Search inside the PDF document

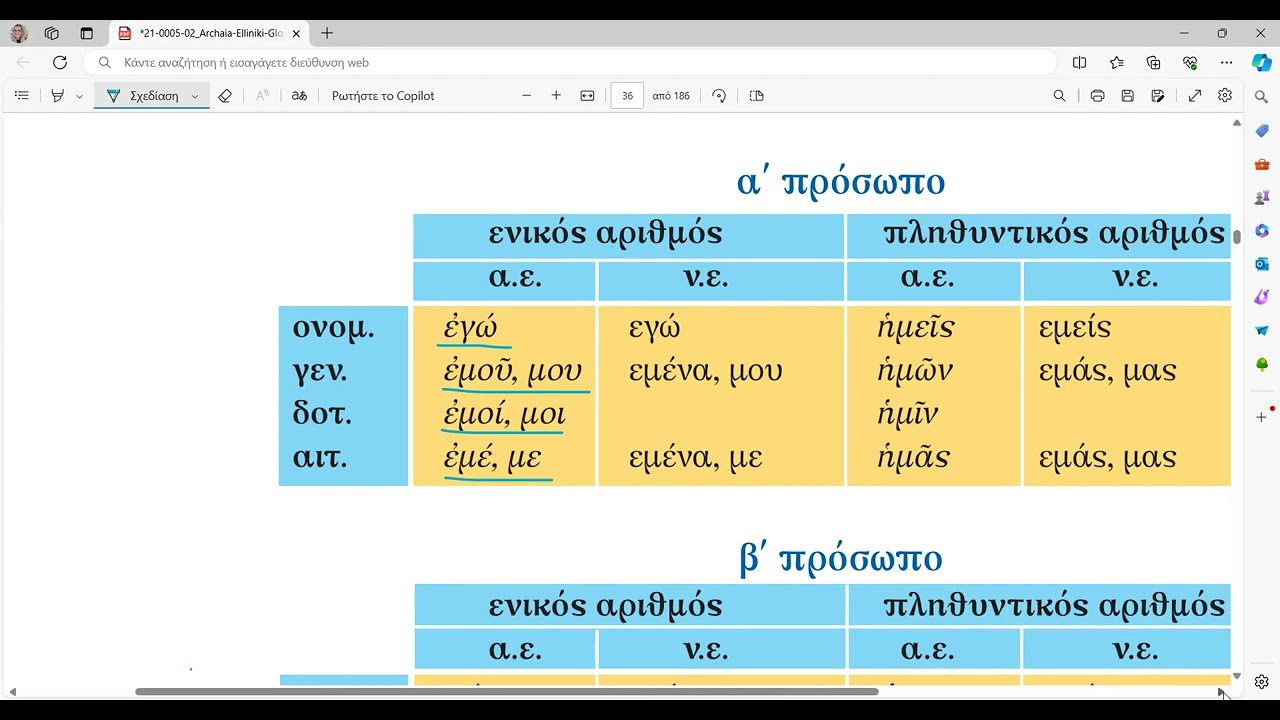click(1059, 96)
